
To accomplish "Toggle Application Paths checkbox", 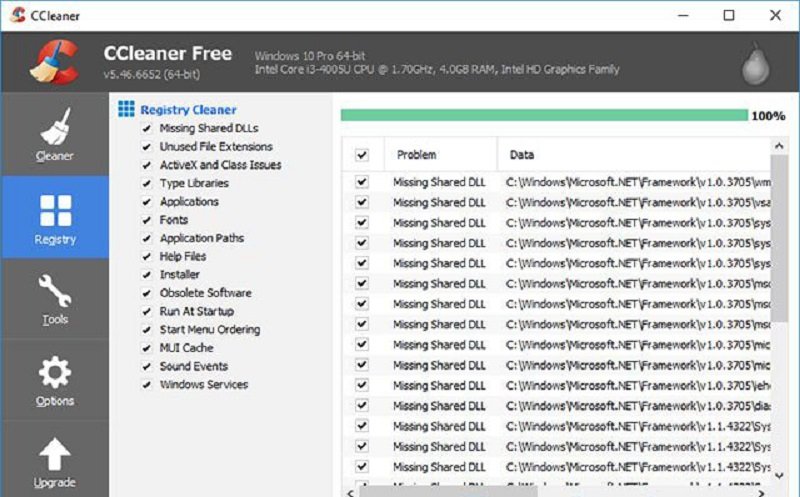I will click(x=147, y=239).
